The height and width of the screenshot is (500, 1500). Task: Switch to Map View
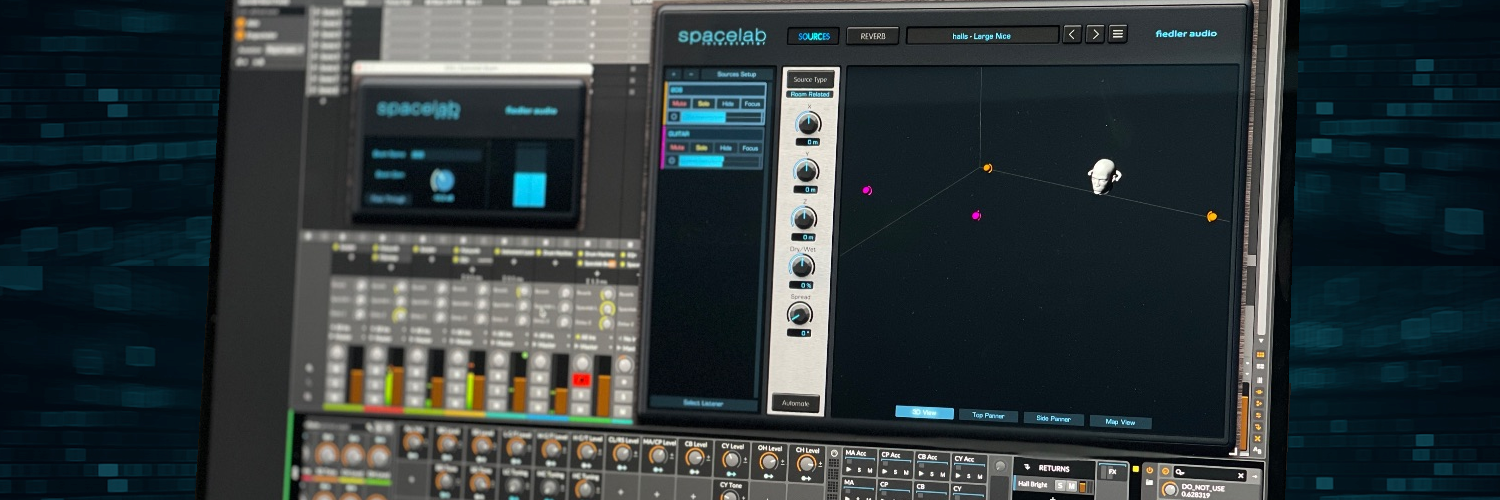tap(1120, 422)
